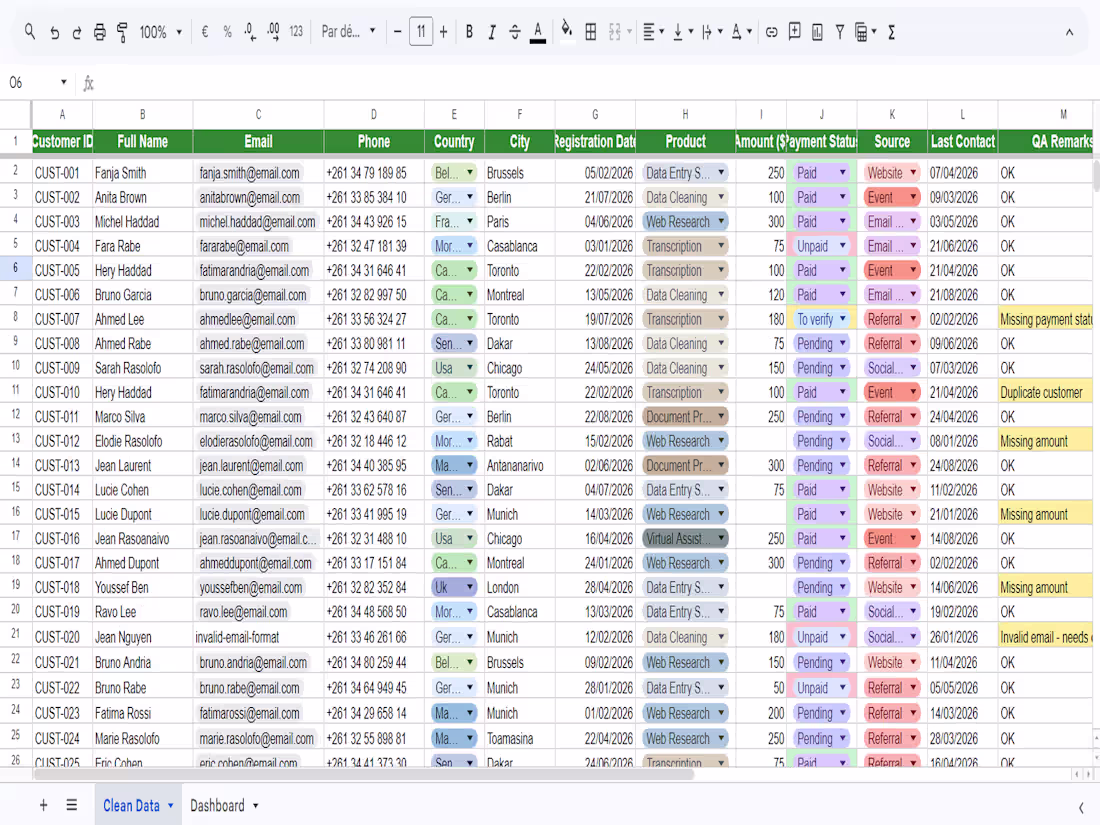Click the Phone header cell
Screen dimensions: 1100x825
[374, 142]
